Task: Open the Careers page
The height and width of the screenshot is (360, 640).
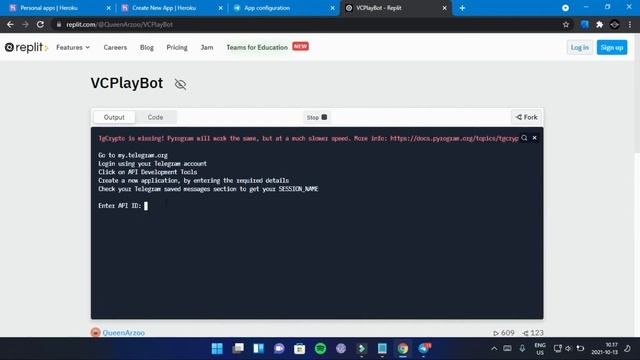Action: point(115,47)
